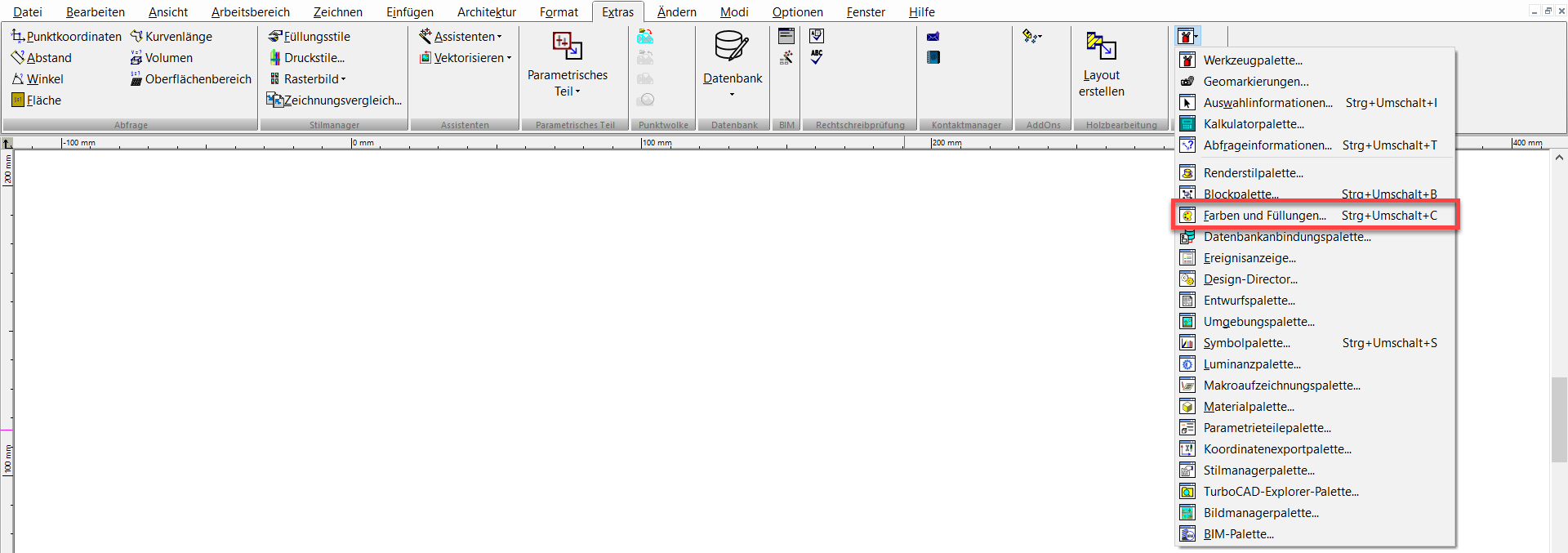Click the import point cloud icon in Punktwolke
This screenshot has height=553, width=1568.
click(x=645, y=37)
